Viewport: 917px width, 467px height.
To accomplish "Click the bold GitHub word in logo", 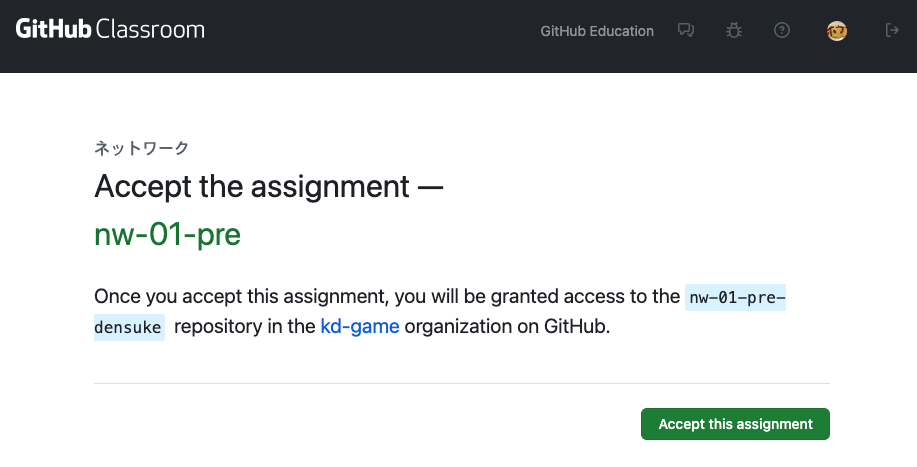I will click(x=53, y=29).
